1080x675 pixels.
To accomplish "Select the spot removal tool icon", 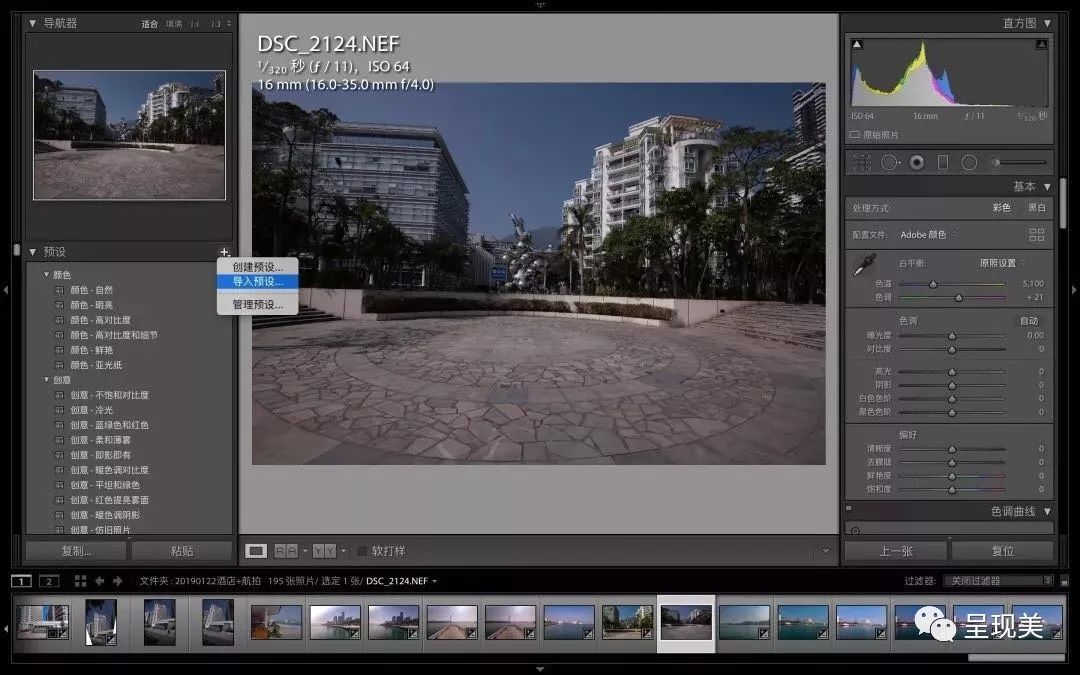I will [x=890, y=163].
